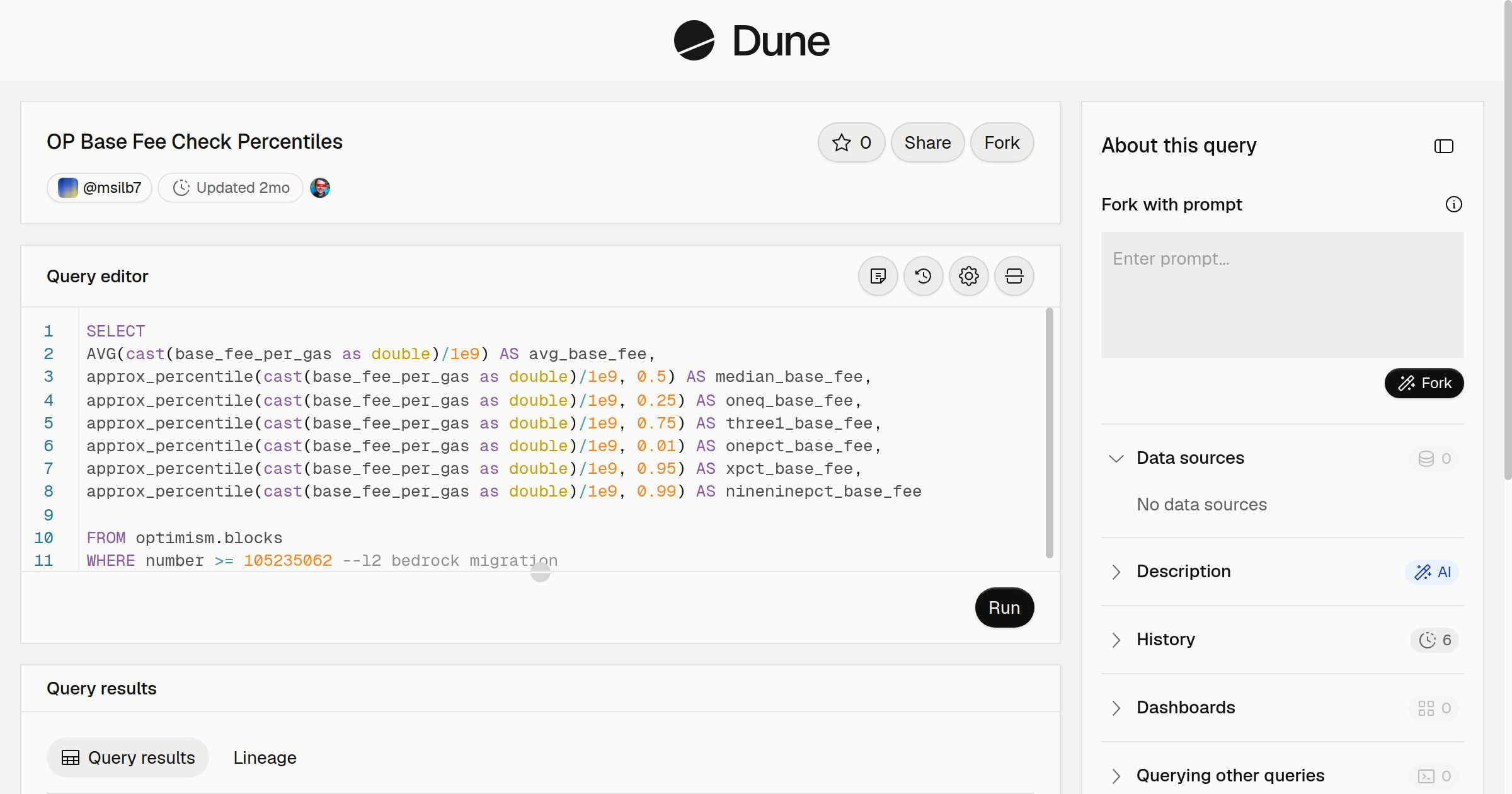Screen dimensions: 1512x794
Task: Click 'nineninepct_base_fee' alias on line 8
Action: [823, 491]
